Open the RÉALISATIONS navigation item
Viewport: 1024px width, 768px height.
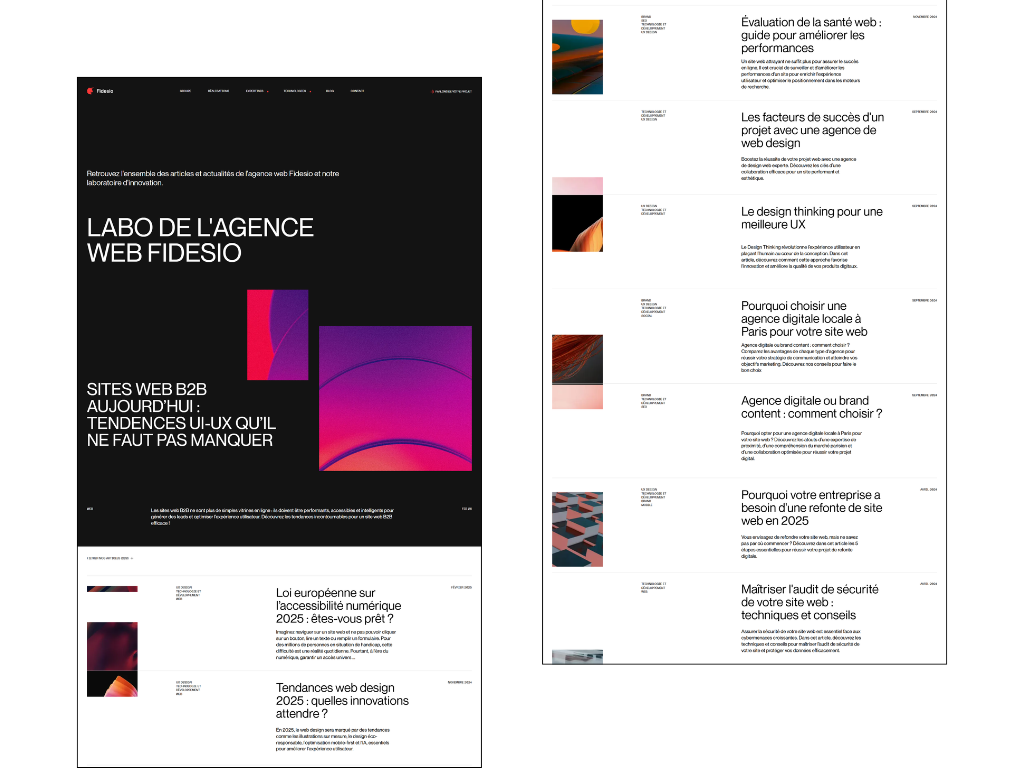click(218, 92)
